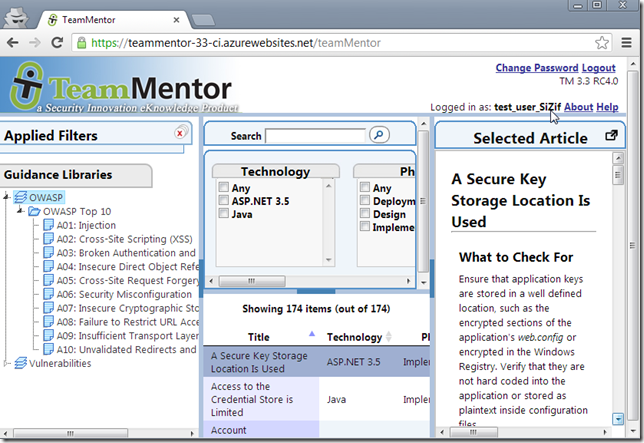The width and height of the screenshot is (644, 443).
Task: Click the OWASP Top 10 folder icon
Action: (x=34, y=211)
